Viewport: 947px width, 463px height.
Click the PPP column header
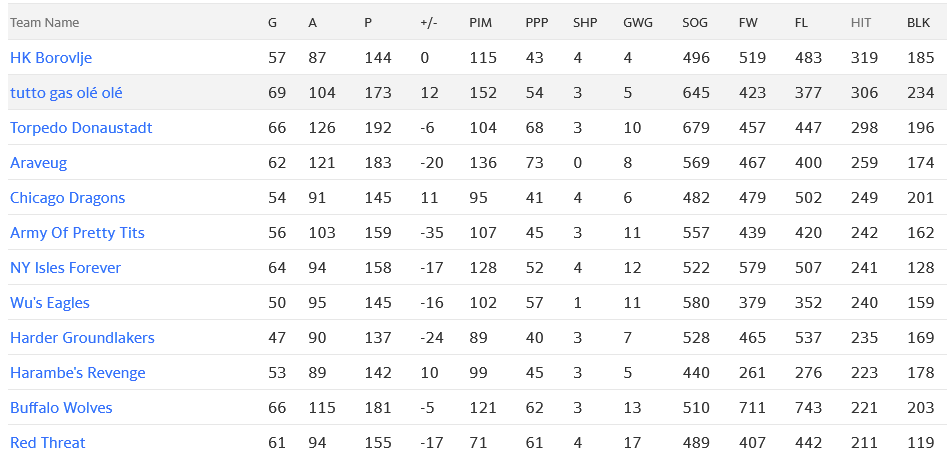537,22
